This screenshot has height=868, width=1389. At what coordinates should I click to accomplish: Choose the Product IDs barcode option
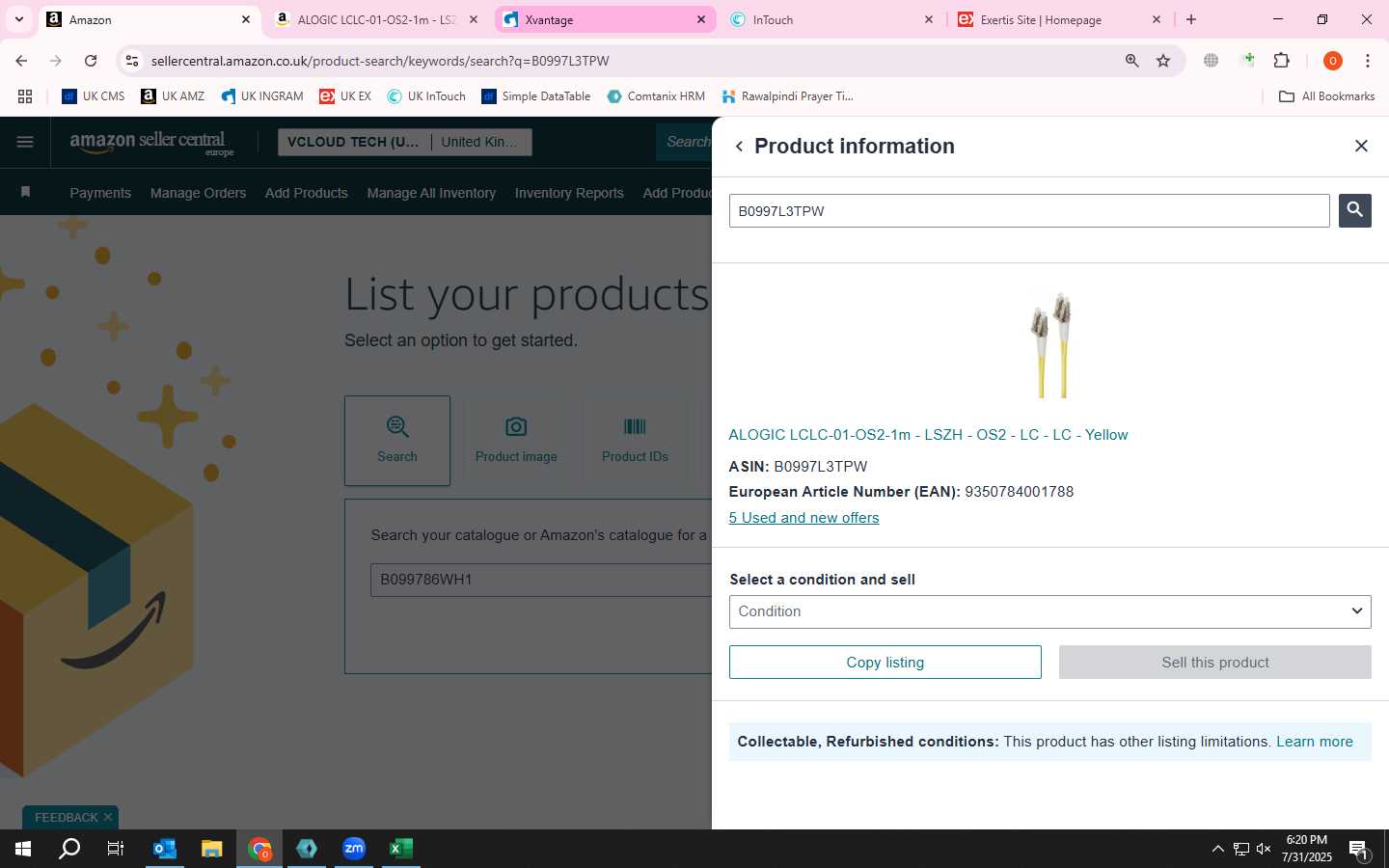(x=635, y=440)
